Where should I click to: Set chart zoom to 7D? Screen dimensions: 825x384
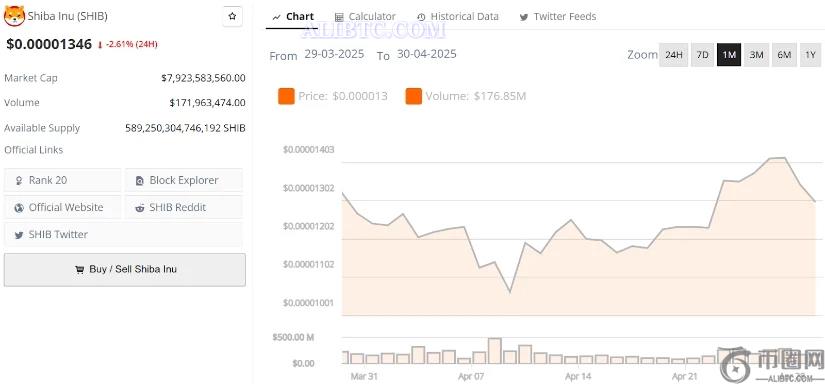(702, 55)
